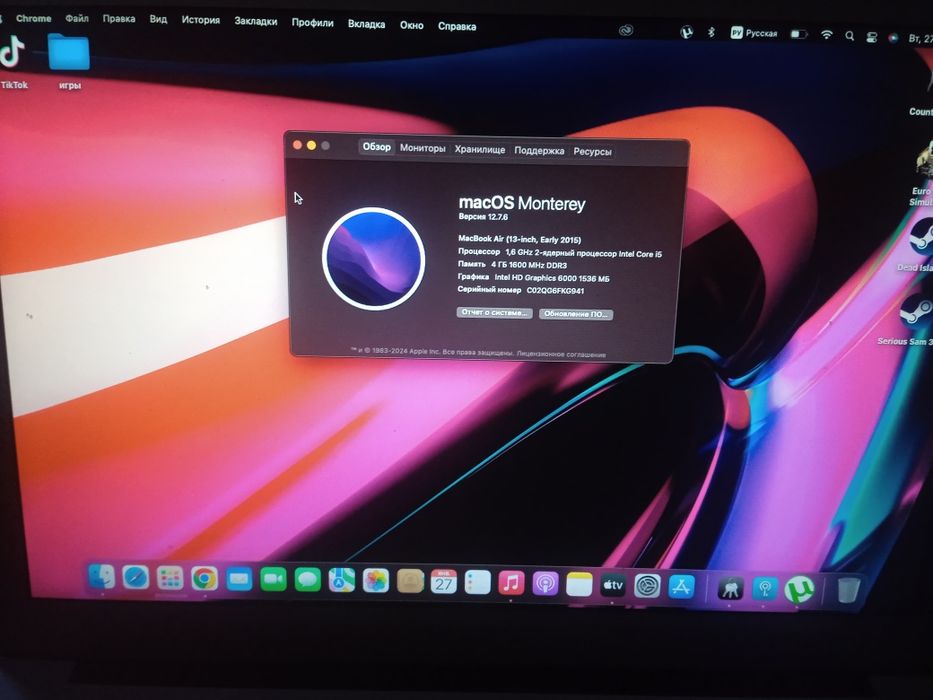Activate Siri from the menu bar
This screenshot has height=700, width=933.
pos(893,38)
